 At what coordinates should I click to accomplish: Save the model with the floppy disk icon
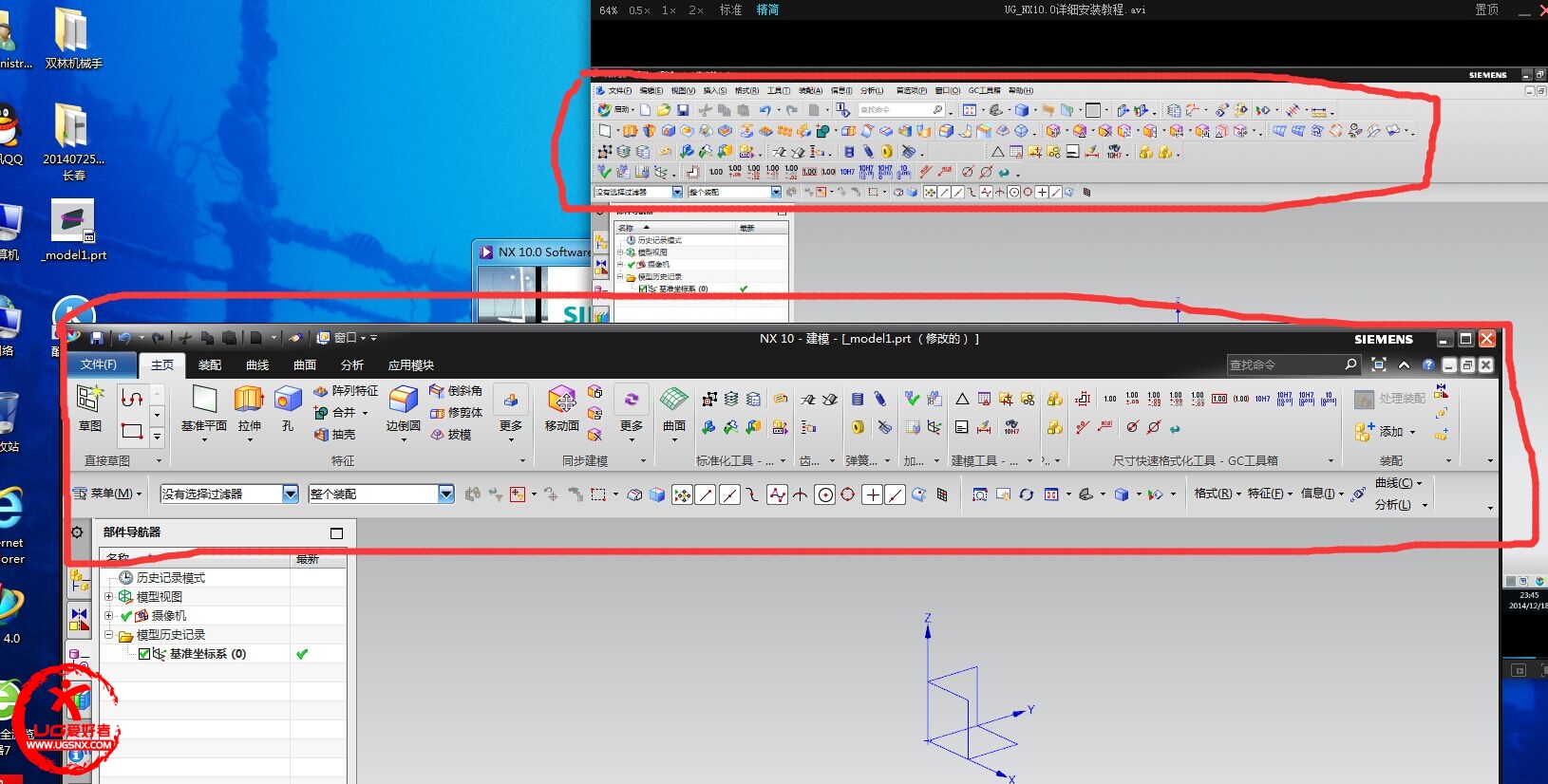[96, 338]
